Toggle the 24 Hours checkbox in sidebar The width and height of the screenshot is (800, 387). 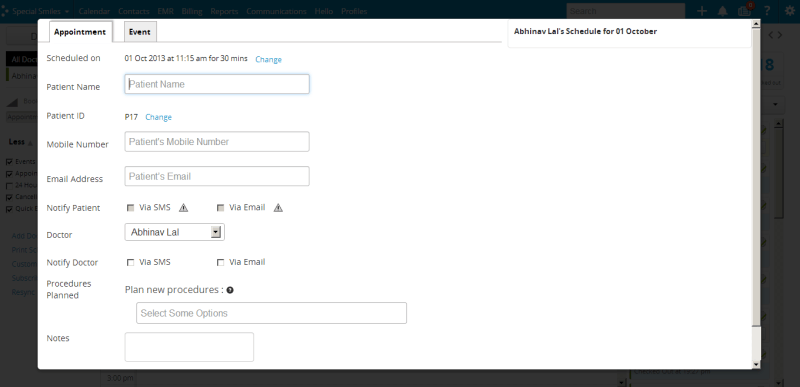(x=9, y=186)
